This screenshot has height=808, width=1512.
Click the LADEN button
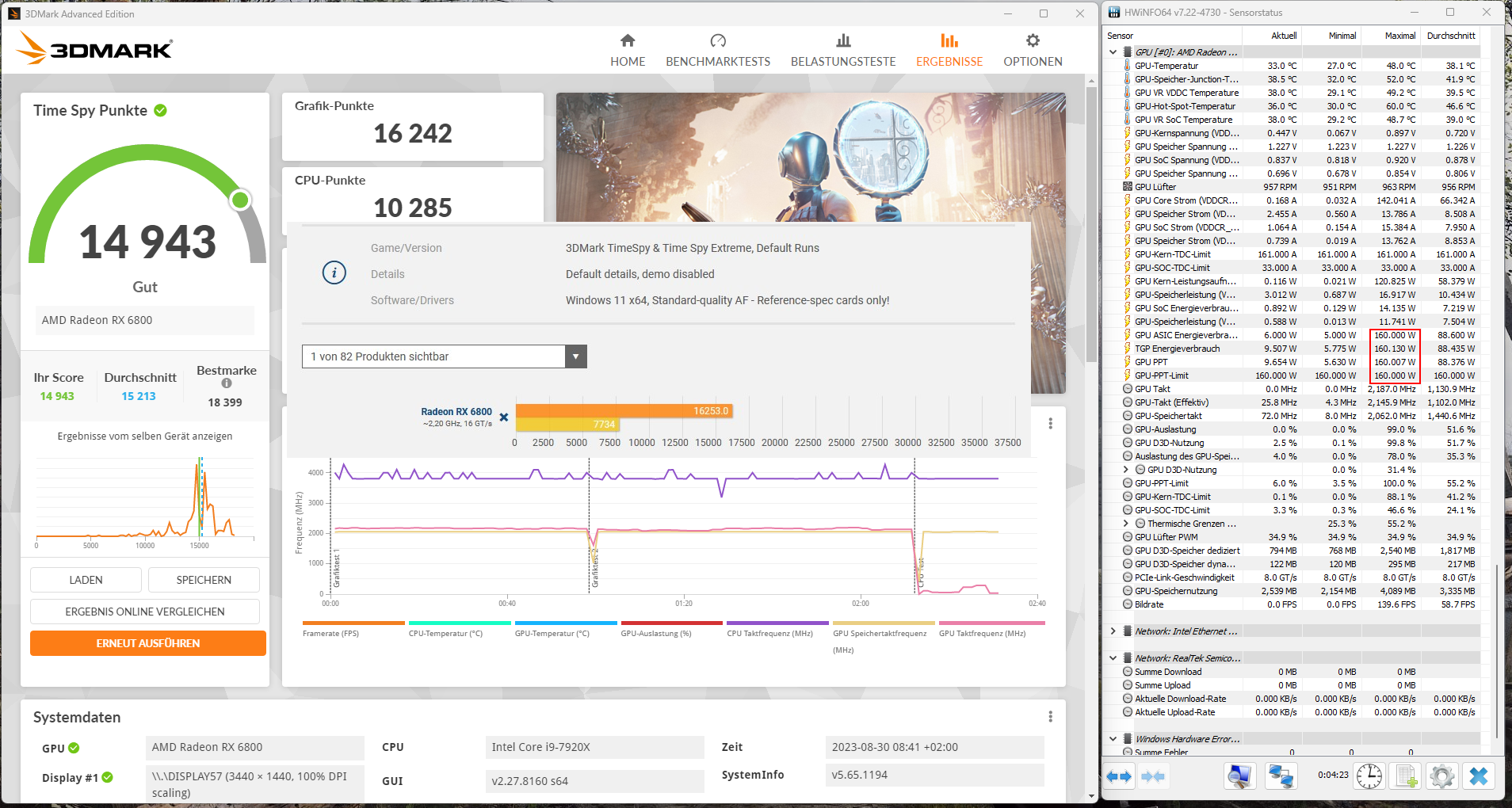pos(86,580)
